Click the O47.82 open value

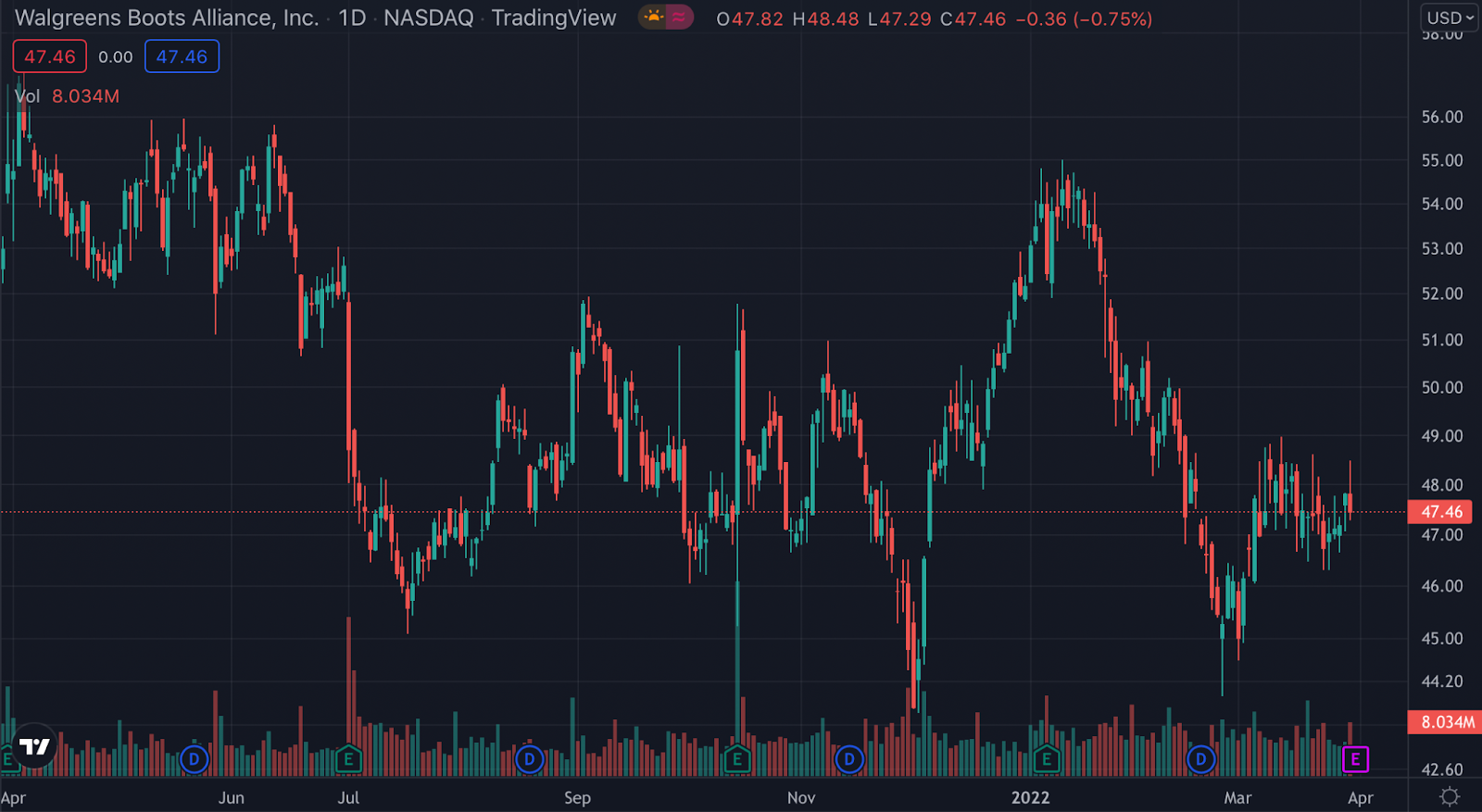pos(750,19)
